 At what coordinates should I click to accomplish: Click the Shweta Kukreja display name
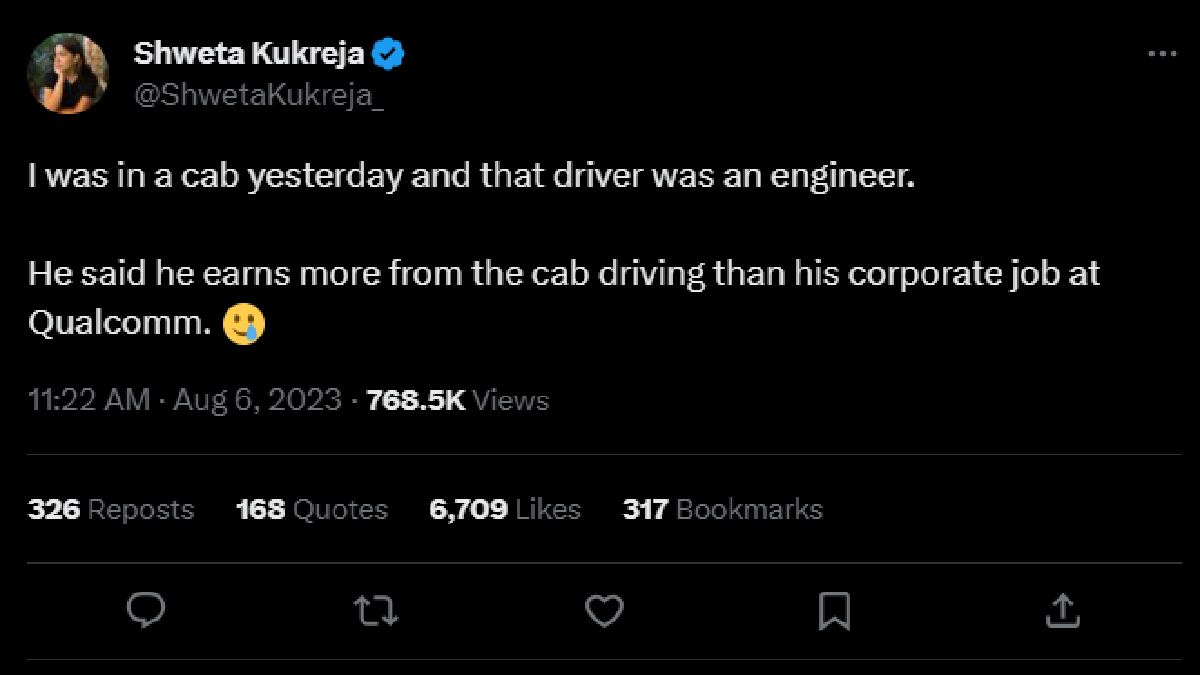(x=250, y=54)
